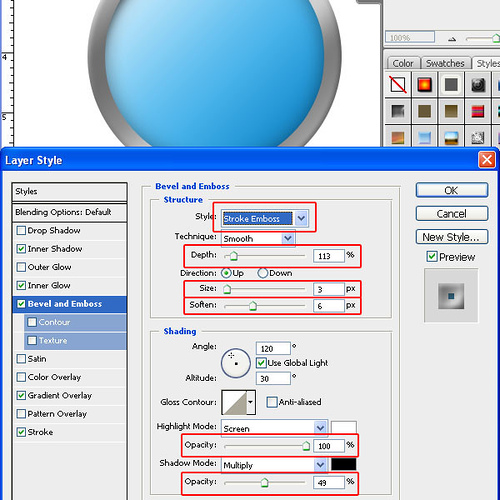This screenshot has width=500, height=500.
Task: Choose the Down direction radio button
Action: click(262, 273)
